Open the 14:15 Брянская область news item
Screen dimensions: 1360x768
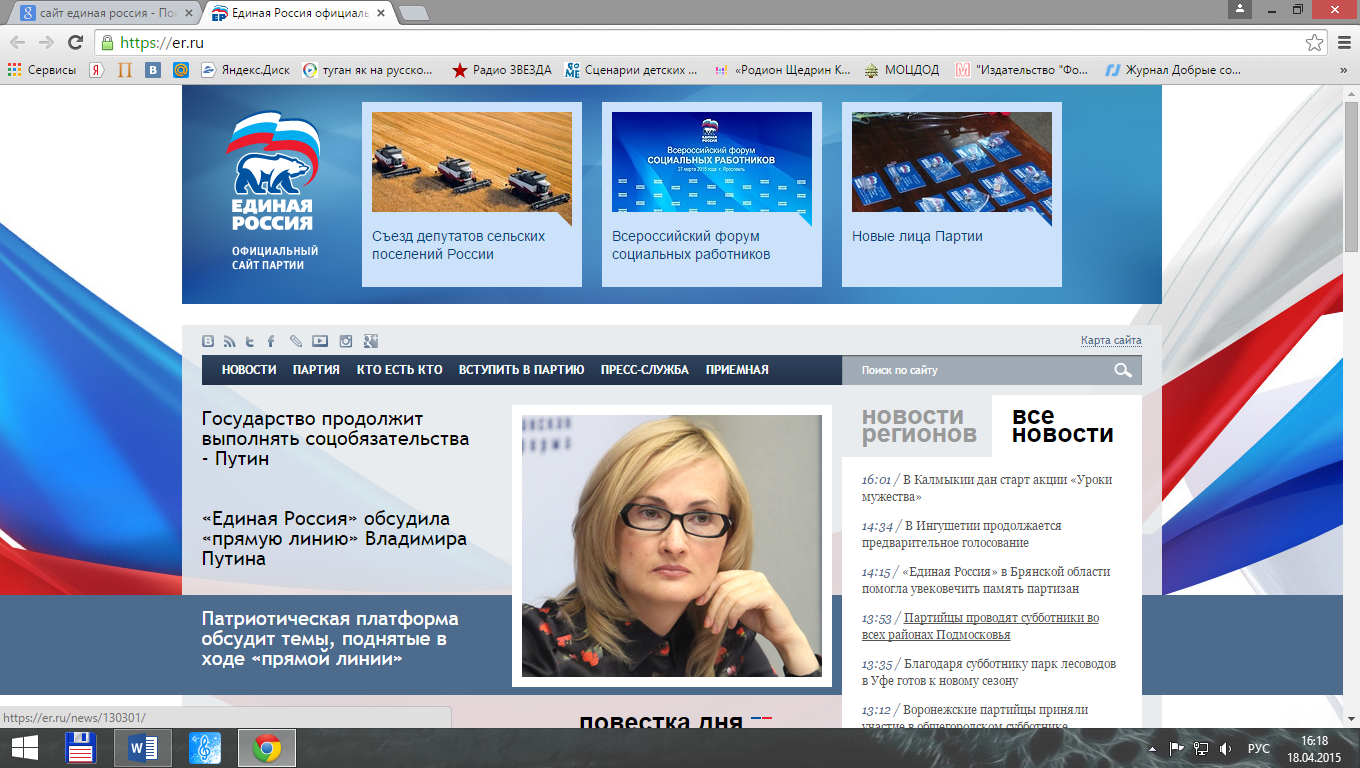point(986,580)
